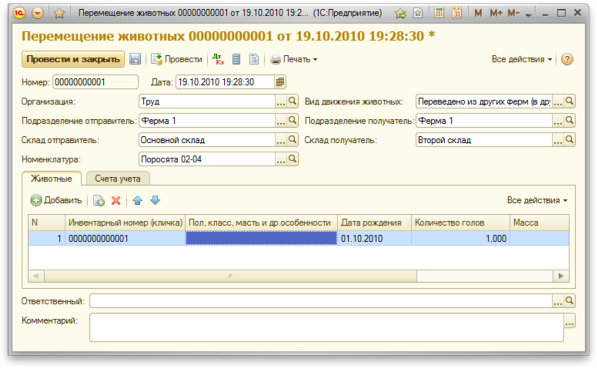Open the Печать dropdown menu
Screen dimensions: 597x368
click(294, 59)
